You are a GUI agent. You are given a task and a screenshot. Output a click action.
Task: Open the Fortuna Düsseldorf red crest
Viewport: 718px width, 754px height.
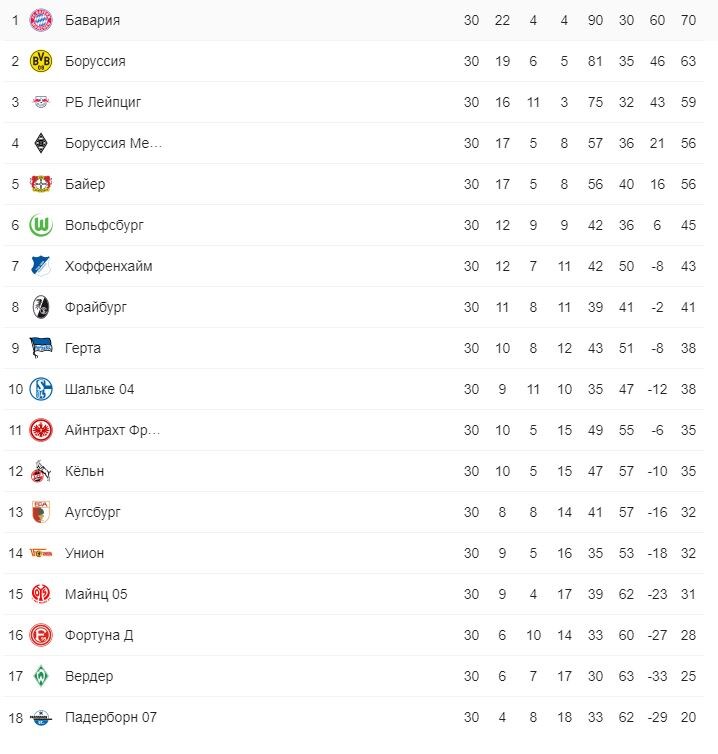click(41, 635)
